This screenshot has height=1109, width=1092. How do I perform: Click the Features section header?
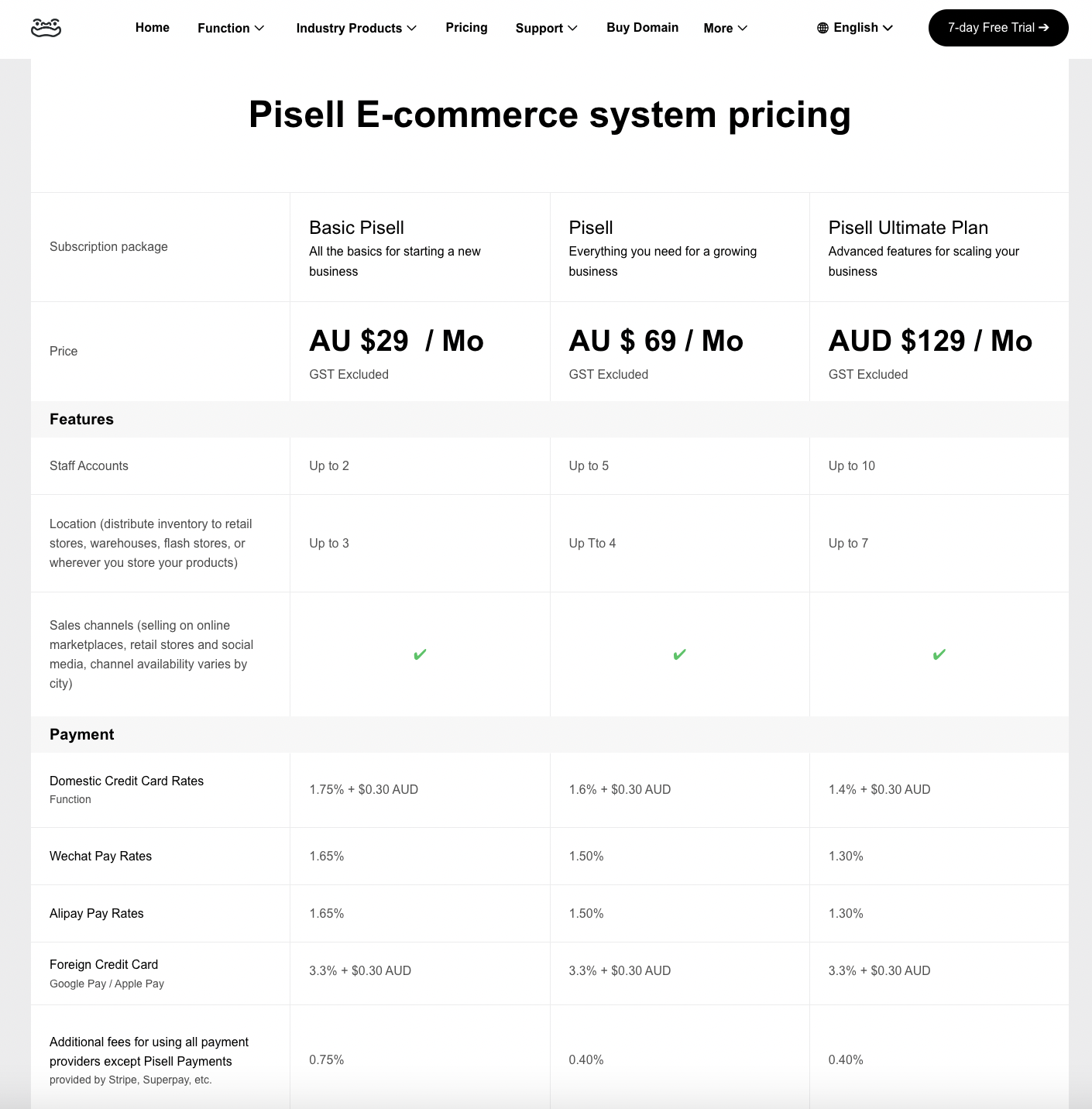coord(81,419)
